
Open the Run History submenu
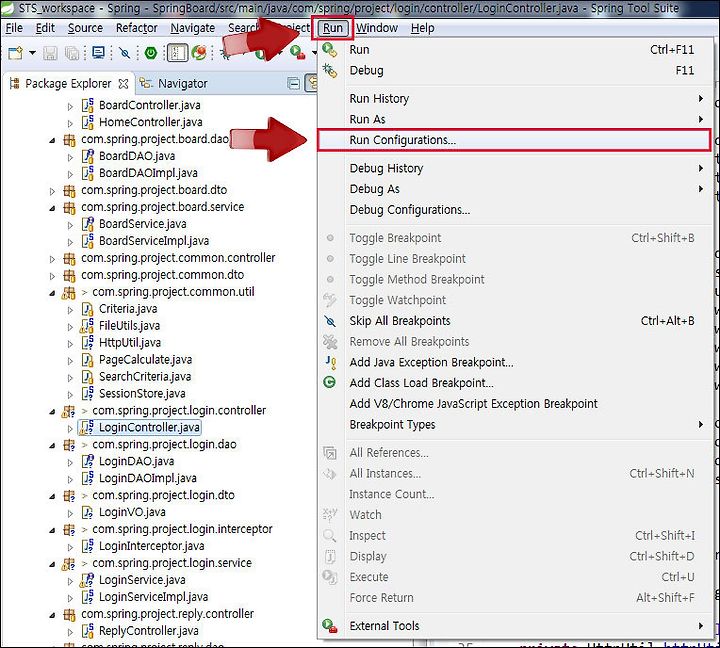click(515, 99)
